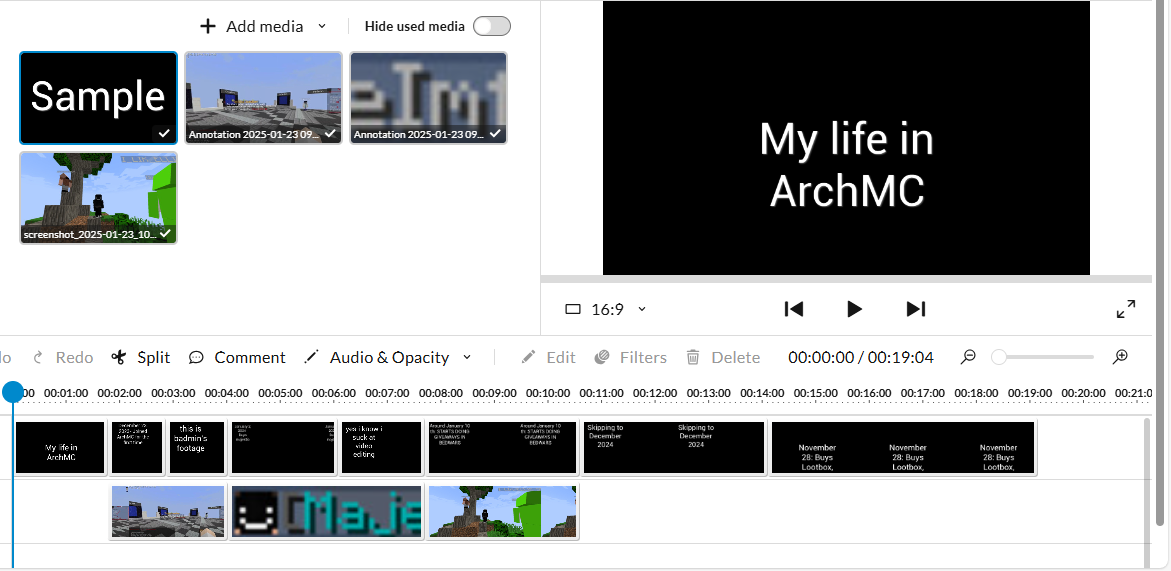This screenshot has height=571, width=1171.
Task: Select the 'this is badmin's footage' text clip
Action: click(197, 448)
